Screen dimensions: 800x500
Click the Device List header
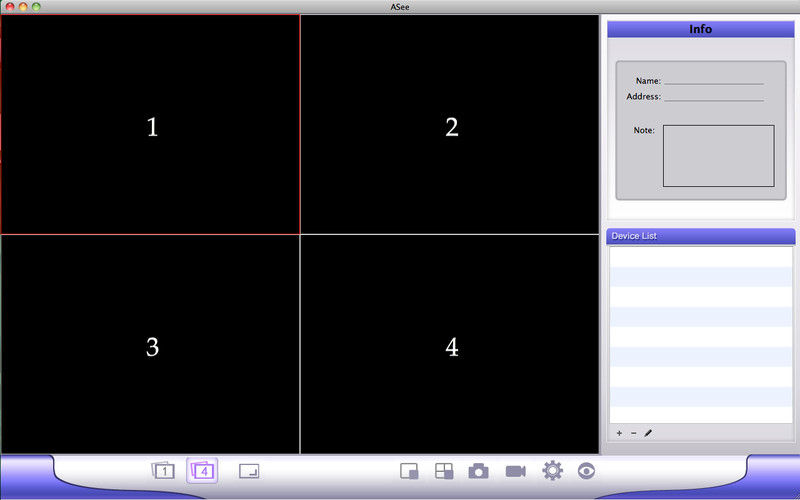click(701, 236)
